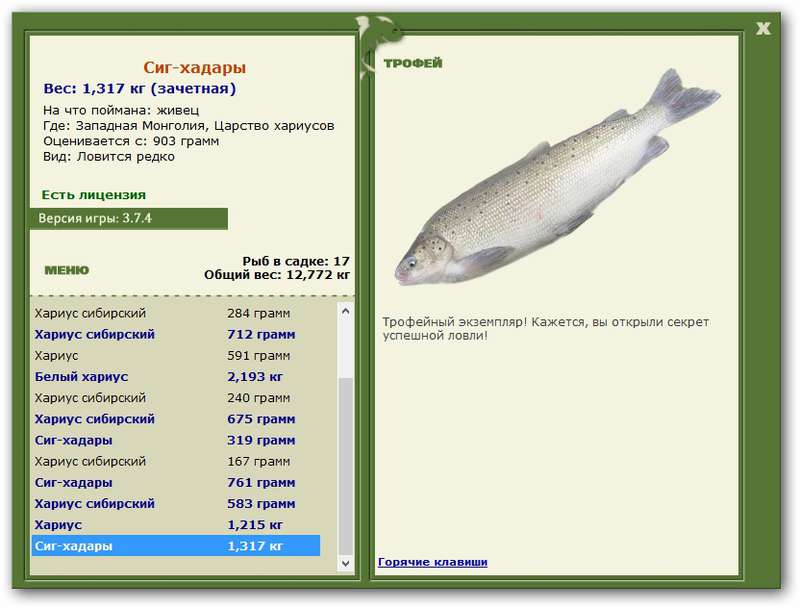800x608 pixels.
Task: Click the Вес: 1,317 кг (зачетная) text
Action: 140,89
